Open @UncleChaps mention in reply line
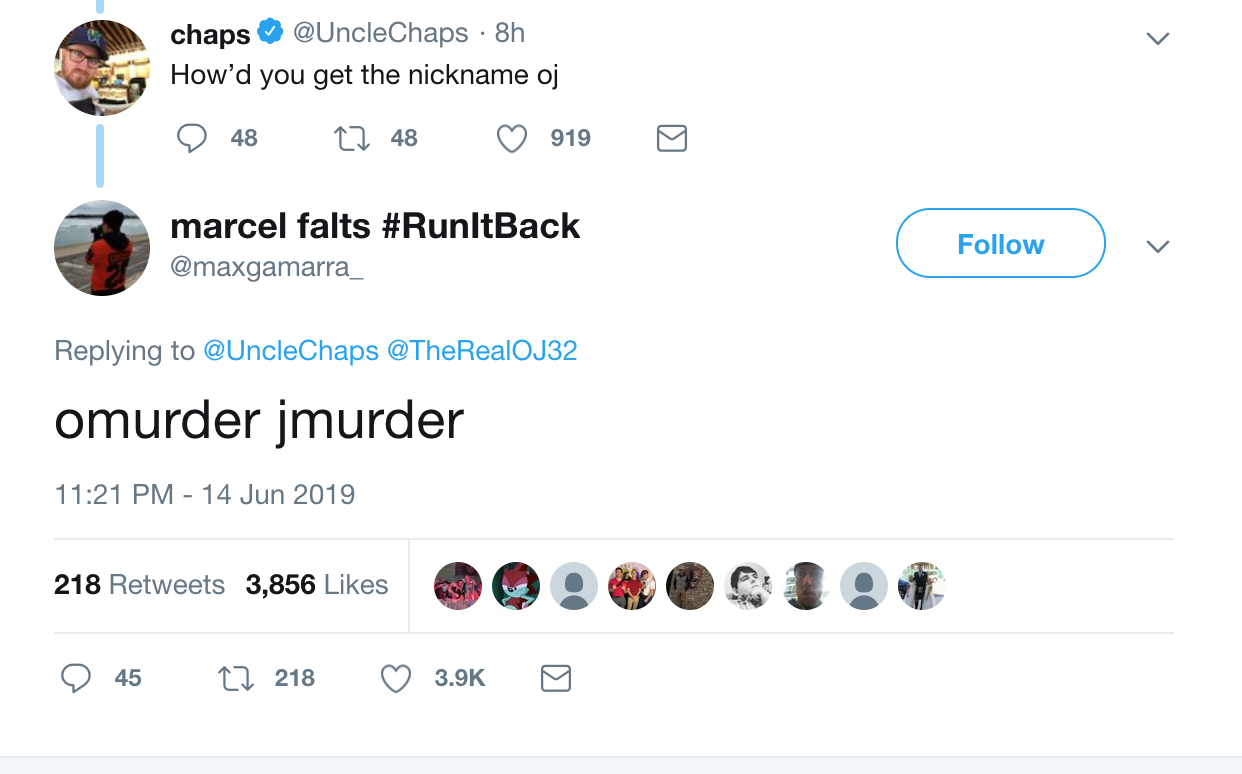Image resolution: width=1242 pixels, height=774 pixels. pyautogui.click(x=290, y=351)
